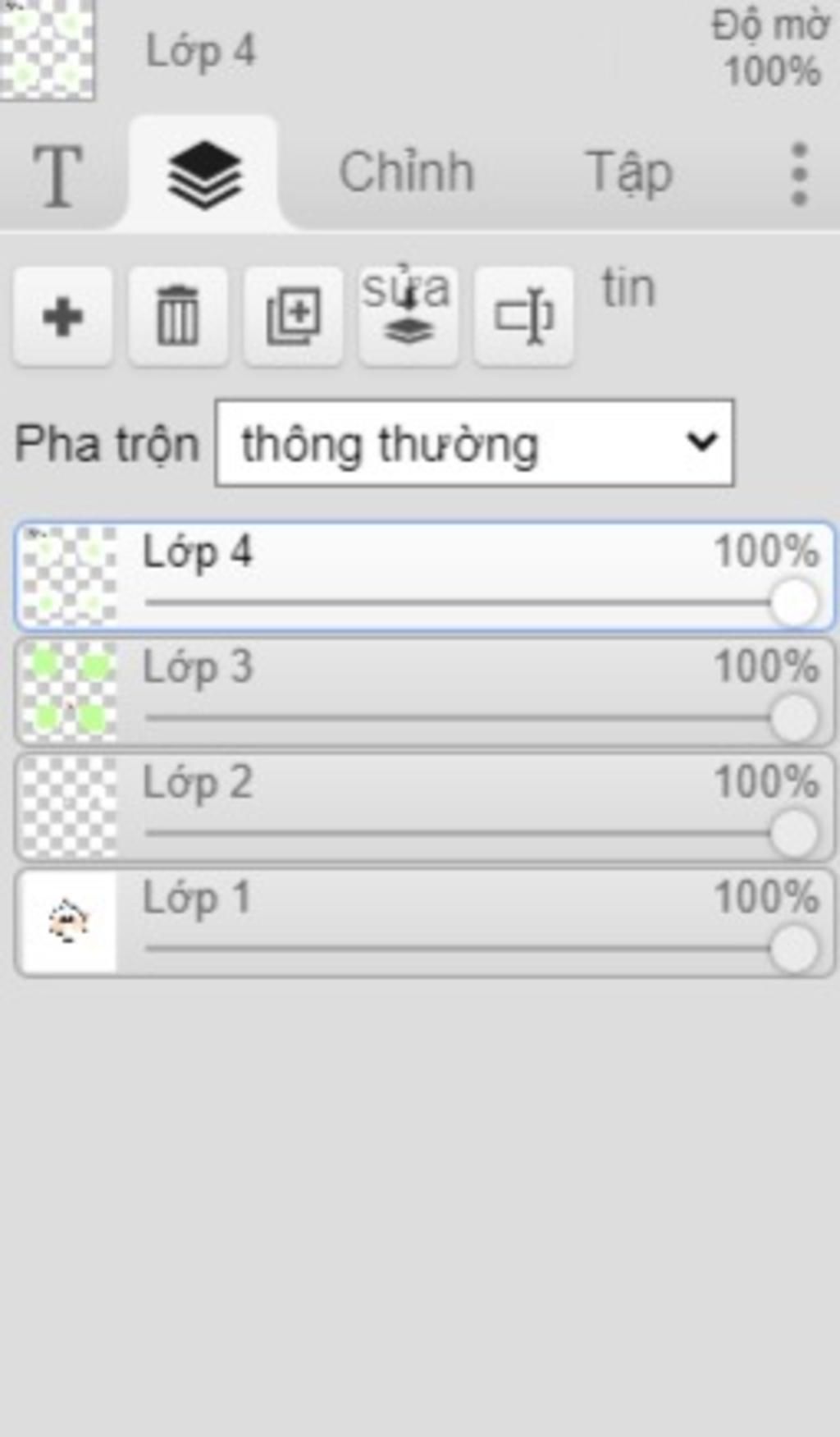Open the Pha trộn blend mode dropdown
840x1437 pixels.
(x=474, y=443)
